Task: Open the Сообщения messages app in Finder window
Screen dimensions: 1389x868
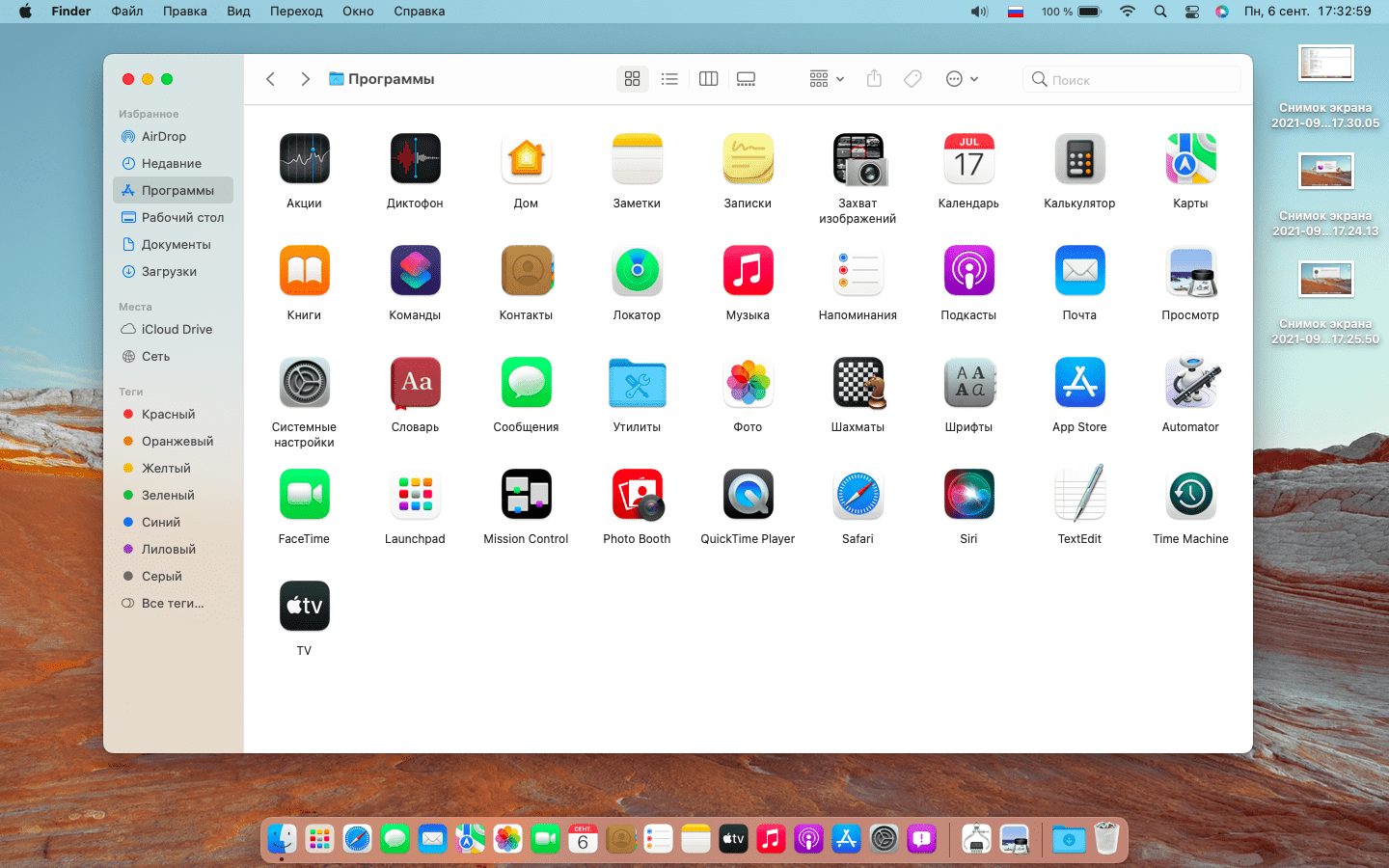Action: [x=526, y=382]
